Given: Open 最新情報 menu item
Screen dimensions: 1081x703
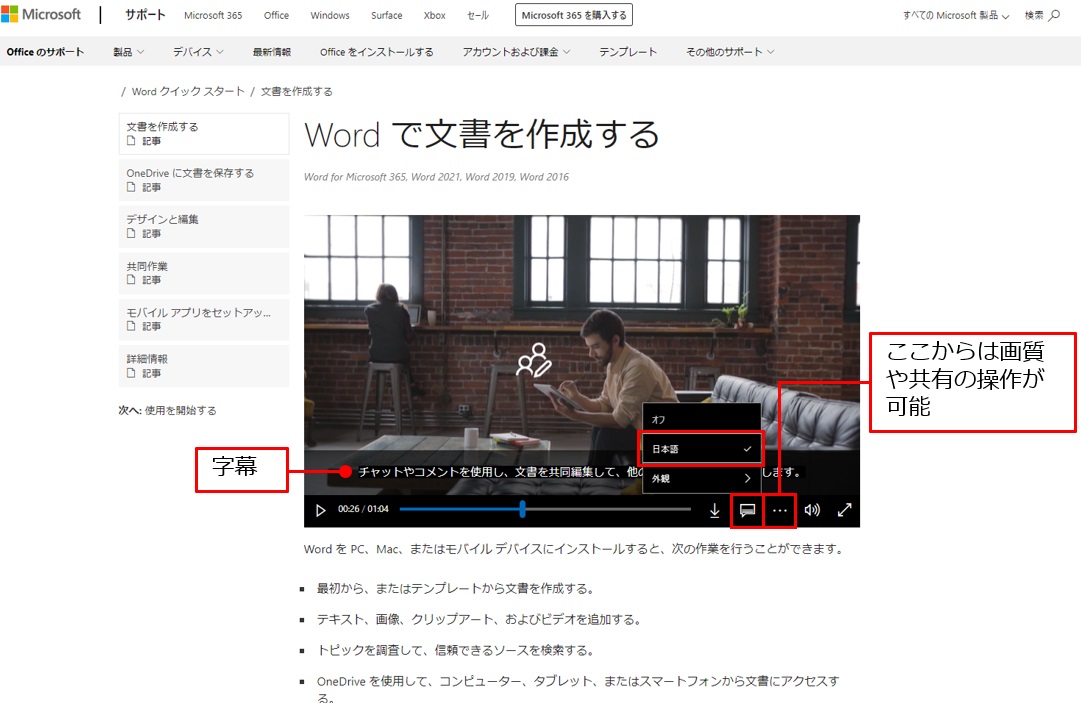Looking at the screenshot, I should 272,52.
